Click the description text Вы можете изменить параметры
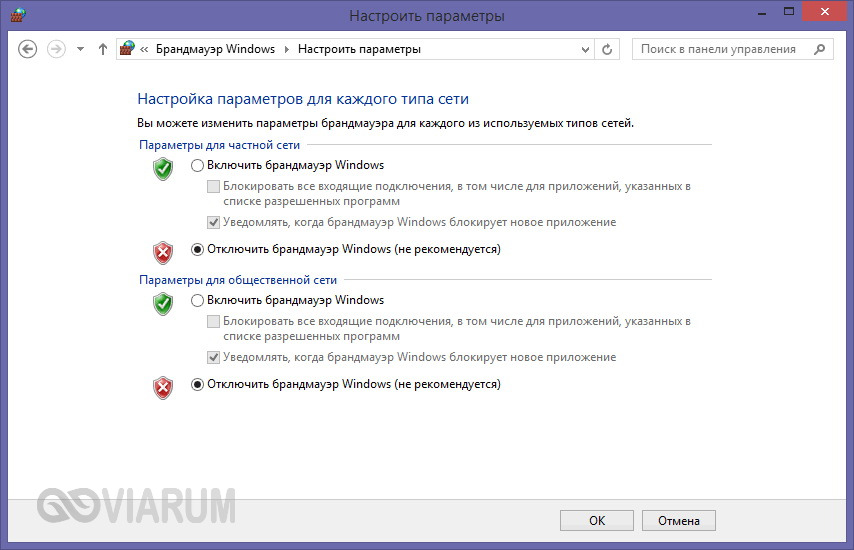Viewport: 854px width, 550px height. click(386, 123)
